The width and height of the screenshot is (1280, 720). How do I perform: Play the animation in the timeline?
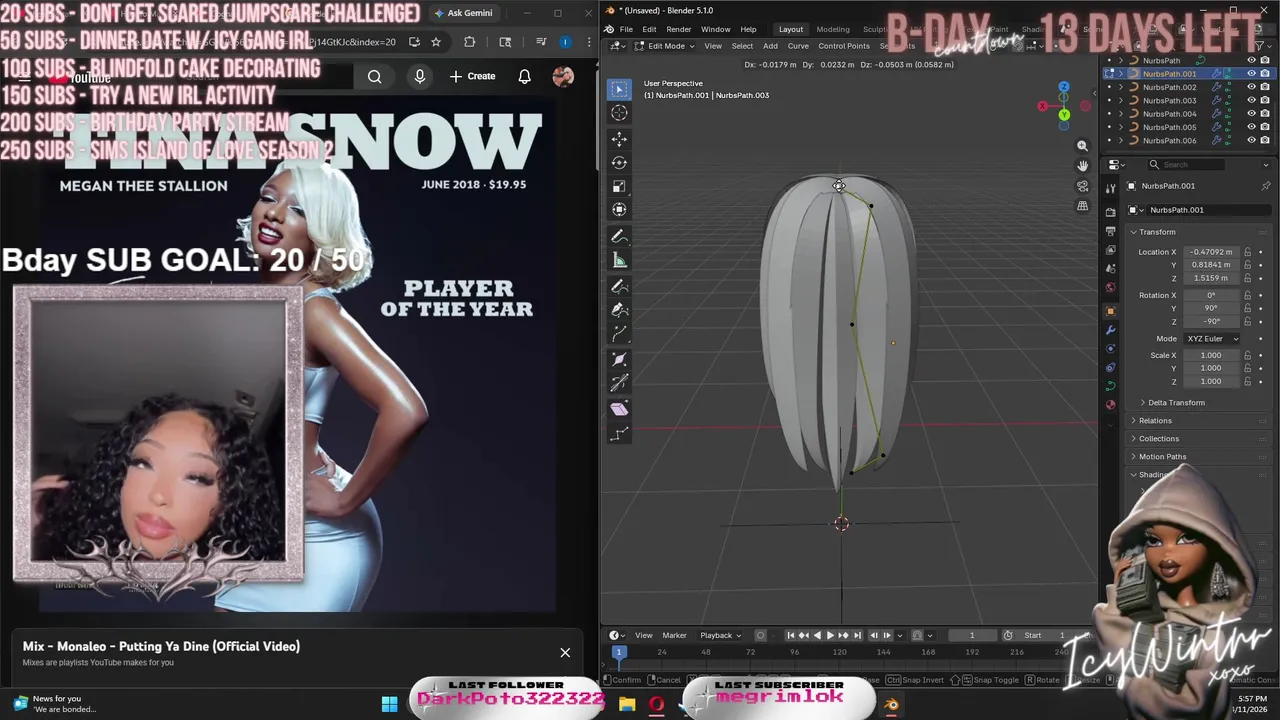point(829,635)
